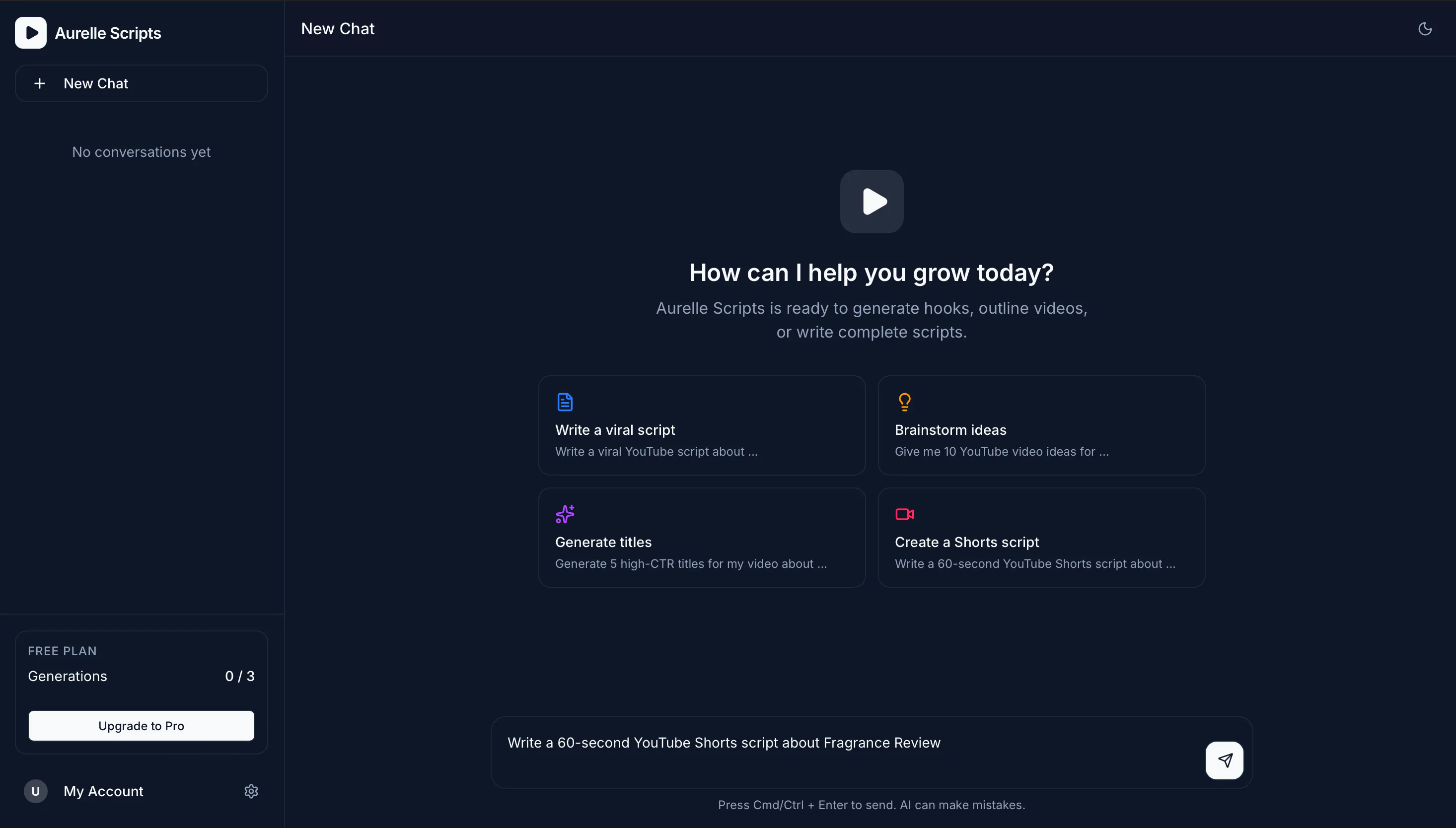Screen dimensions: 1456x828
Task: Click the '0 / 3' generations count
Action: [239, 676]
